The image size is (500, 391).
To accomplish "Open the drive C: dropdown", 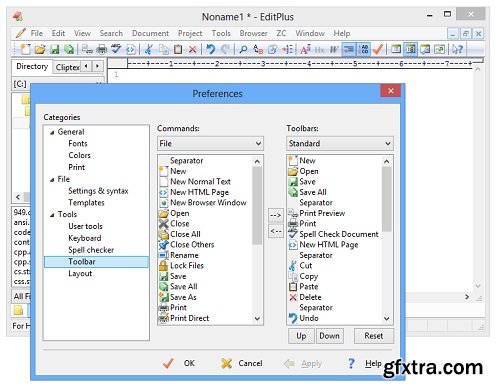I will pos(99,83).
